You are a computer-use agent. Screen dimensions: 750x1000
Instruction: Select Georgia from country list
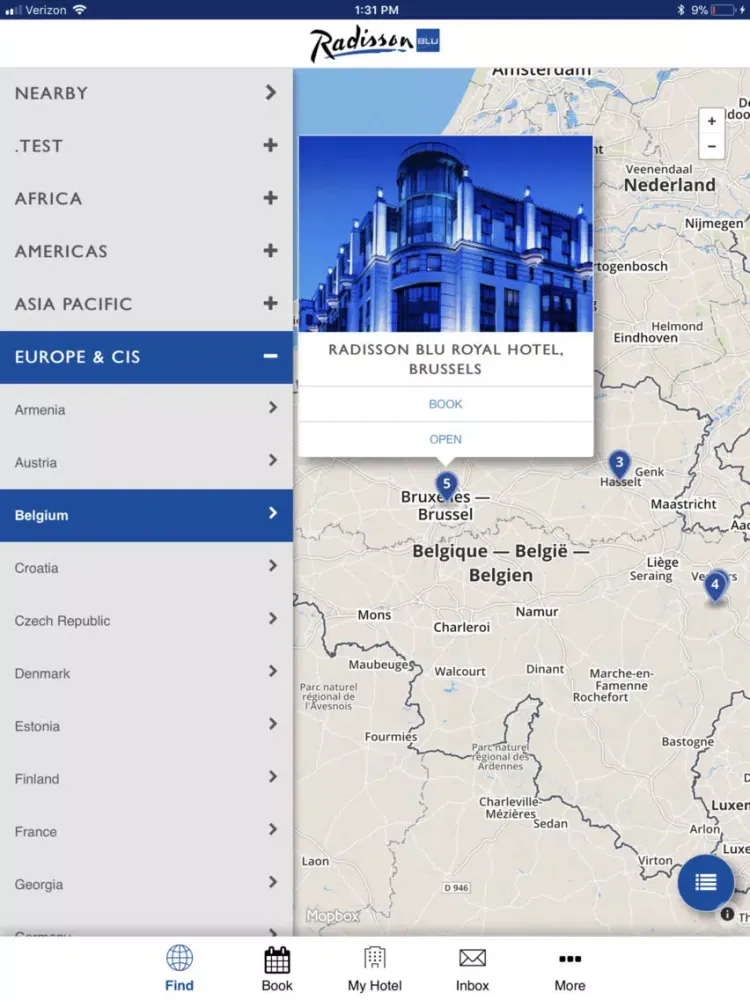click(x=146, y=885)
